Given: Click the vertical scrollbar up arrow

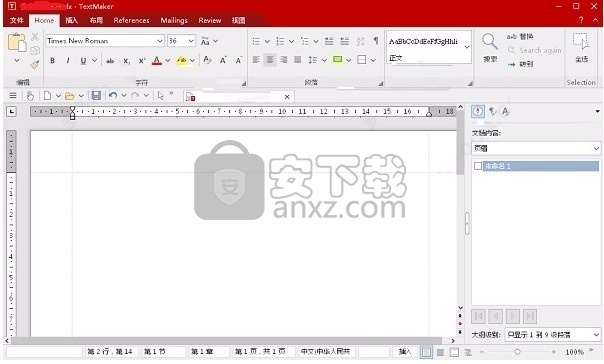Looking at the screenshot, I should pyautogui.click(x=460, y=107).
